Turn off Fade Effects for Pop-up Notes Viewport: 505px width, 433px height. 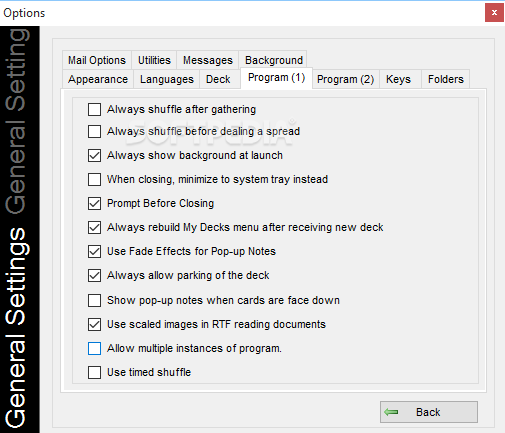(x=94, y=251)
